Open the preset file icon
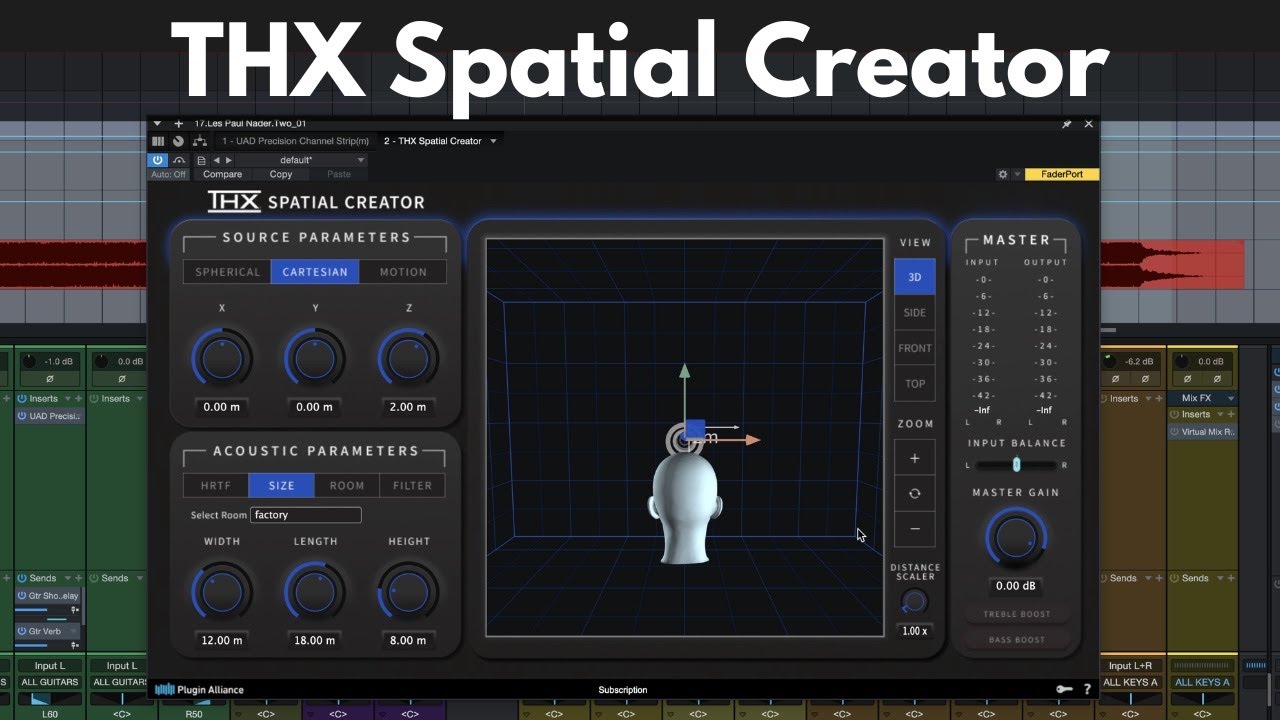The height and width of the screenshot is (720, 1280). point(201,160)
